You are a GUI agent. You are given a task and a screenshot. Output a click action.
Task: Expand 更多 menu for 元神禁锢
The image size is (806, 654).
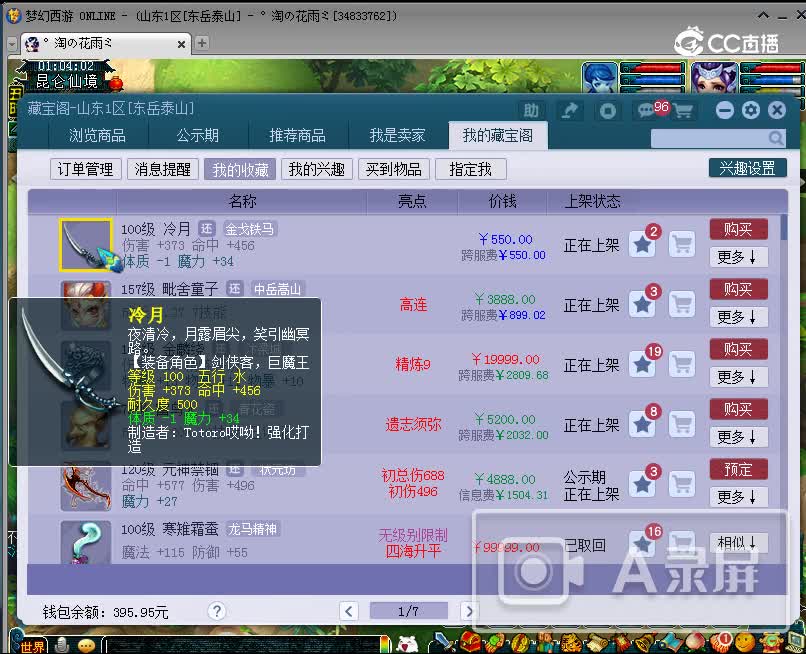click(738, 497)
